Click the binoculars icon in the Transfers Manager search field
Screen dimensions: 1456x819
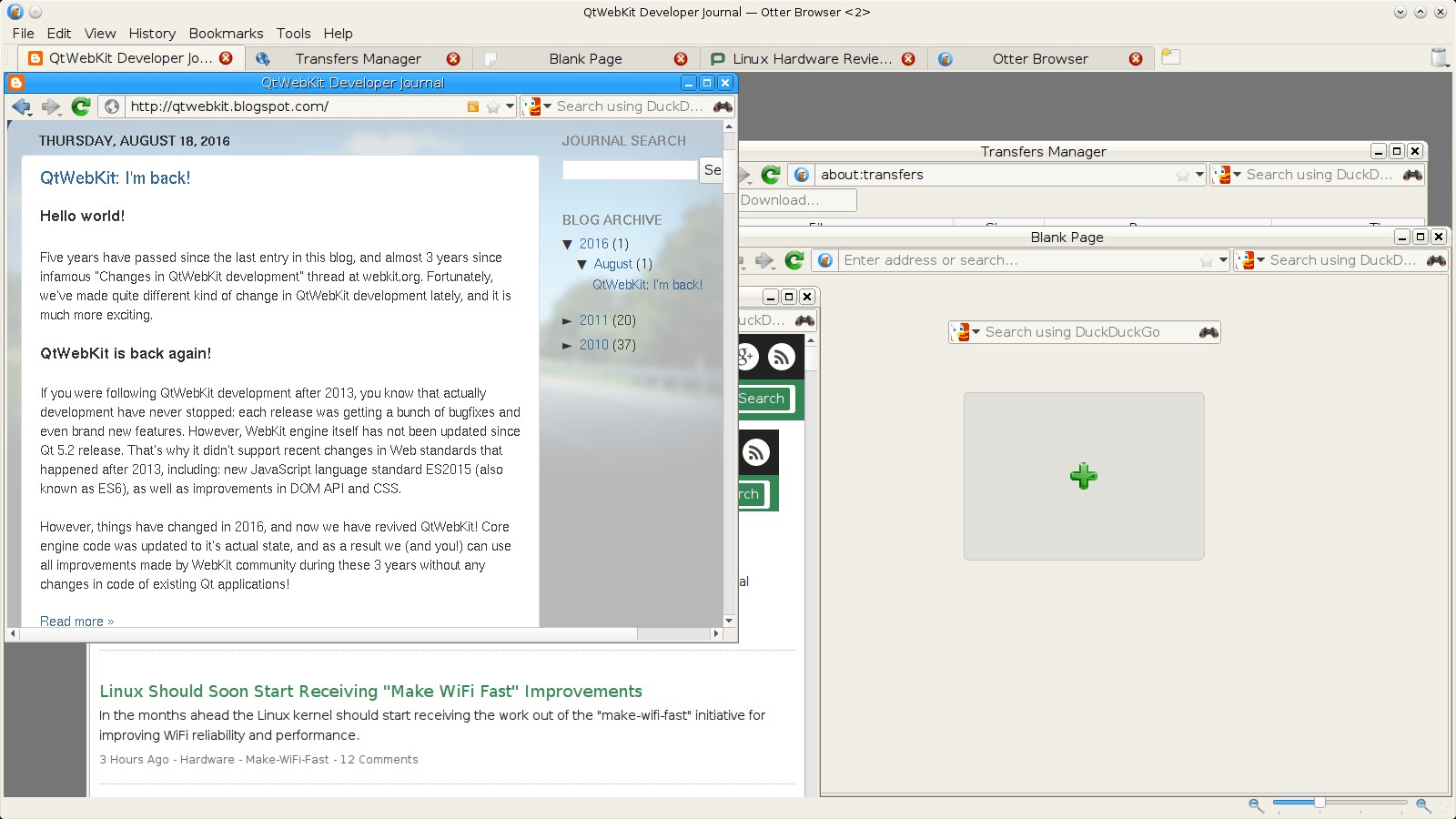[x=1412, y=175]
